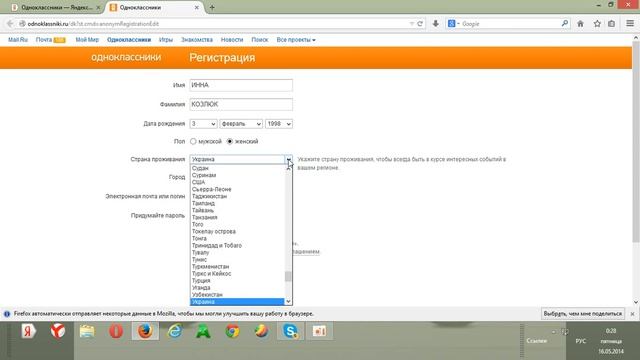Select the женский gender radio button
The height and width of the screenshot is (360, 640).
(230, 141)
